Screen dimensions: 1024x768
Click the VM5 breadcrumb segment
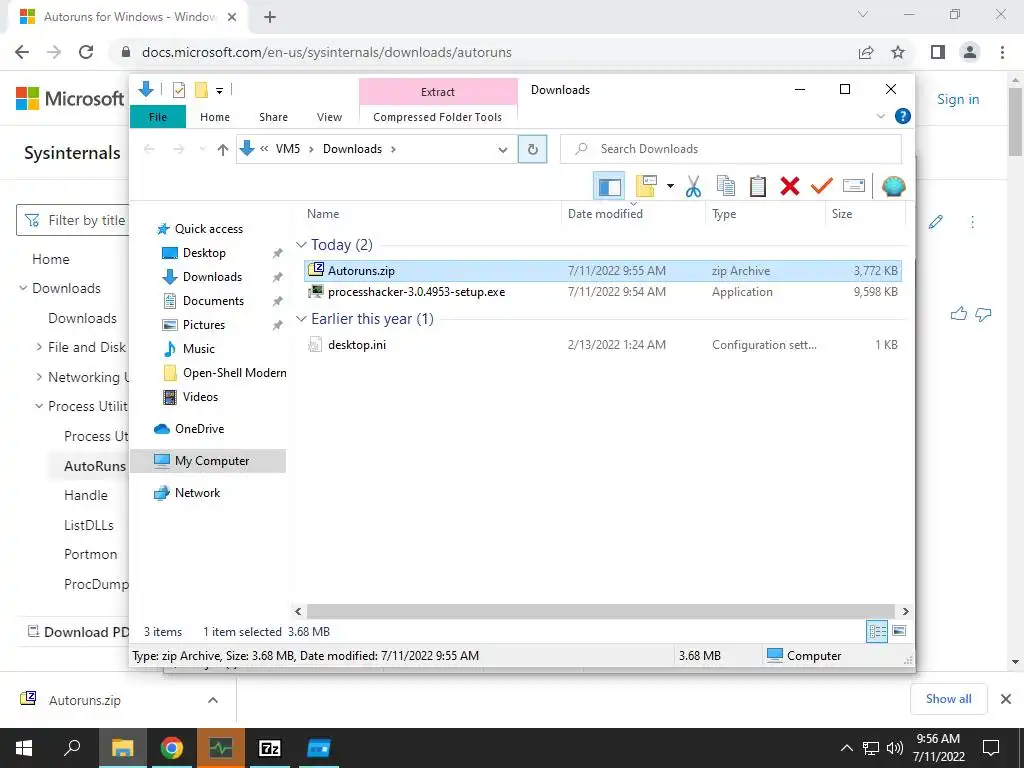click(x=287, y=149)
